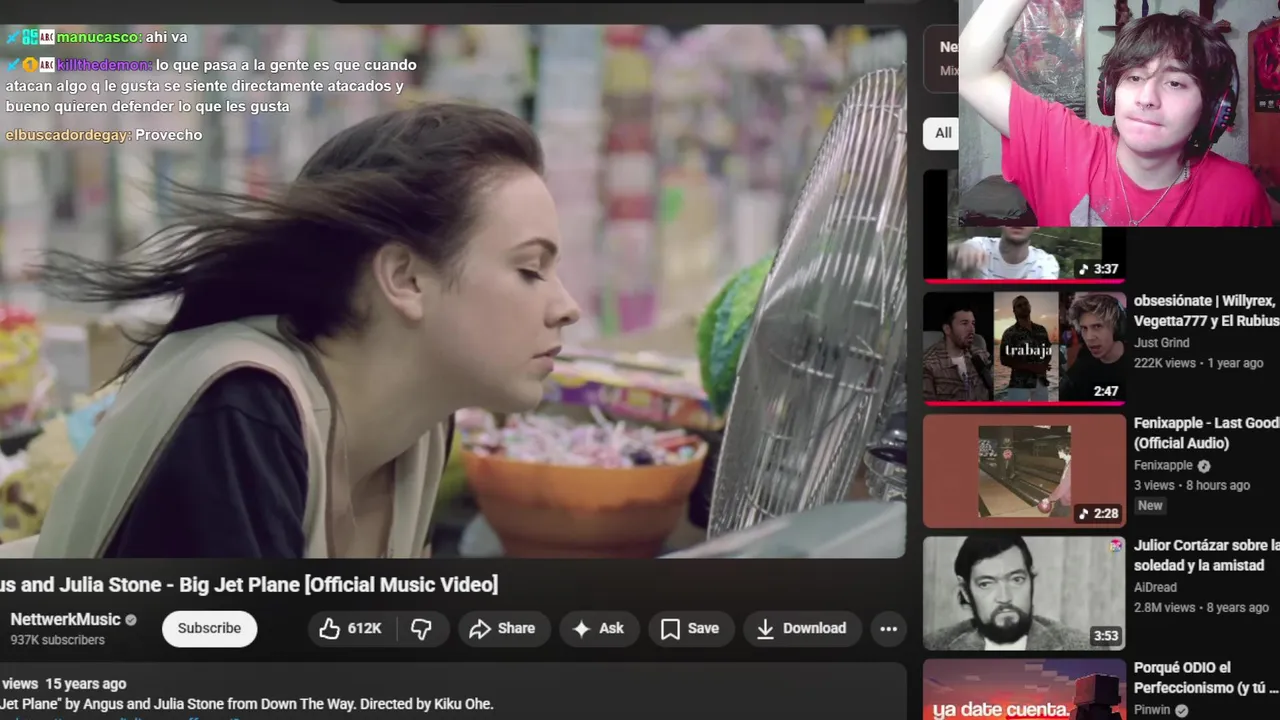
Task: Click the 'obsesiónate | Willyrex' video title text
Action: (1206, 311)
